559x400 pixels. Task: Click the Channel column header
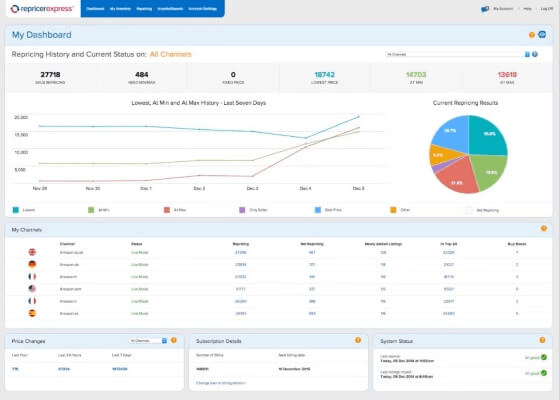67,244
